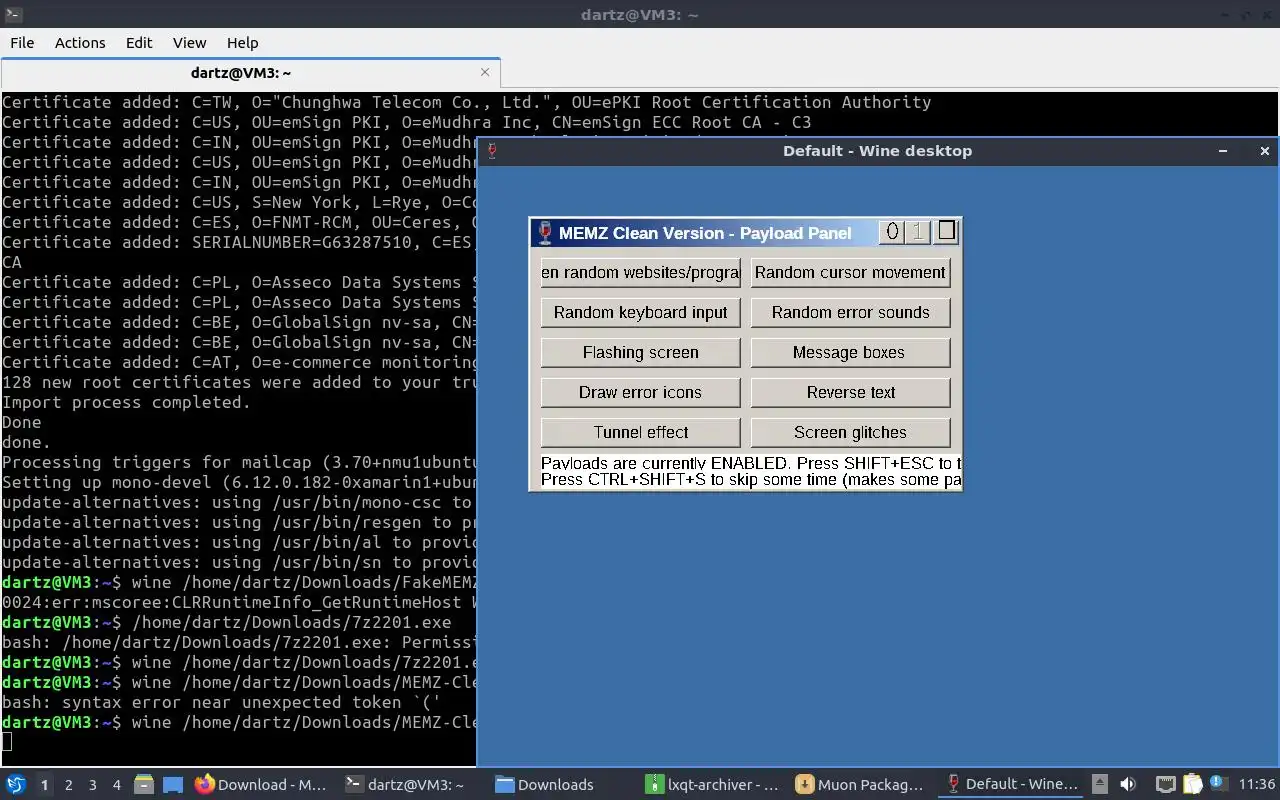Click the Default - Wine desktop taskbar entry

pos(1011,785)
